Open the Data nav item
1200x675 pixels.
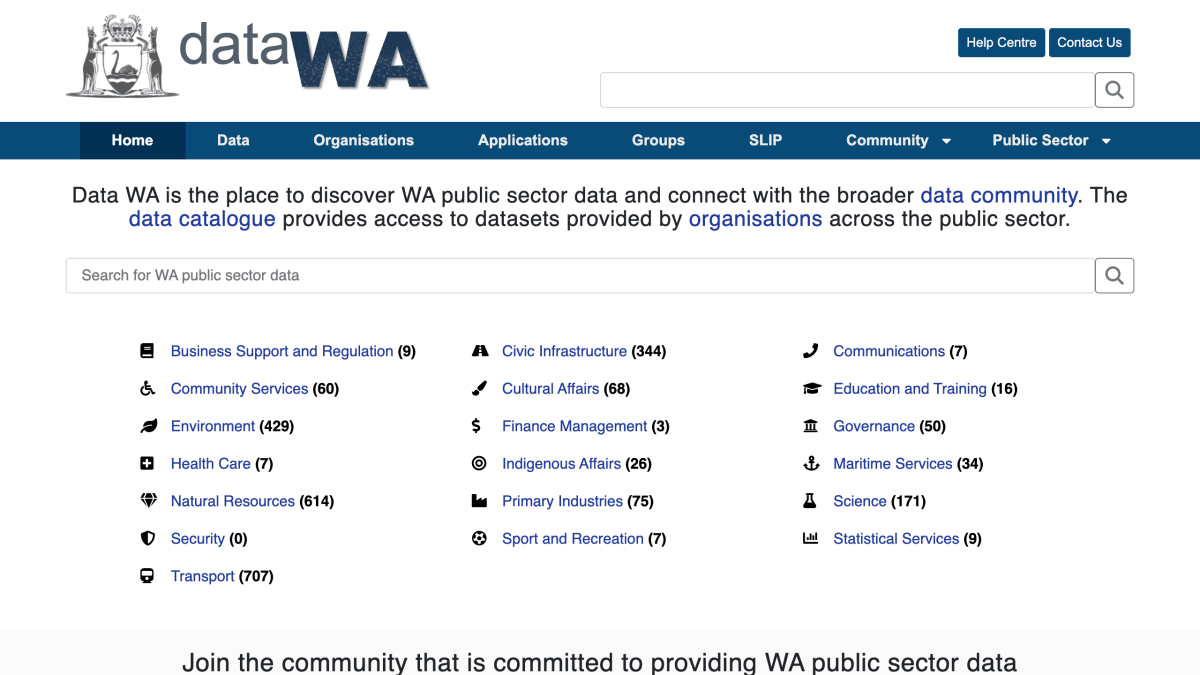tap(233, 141)
